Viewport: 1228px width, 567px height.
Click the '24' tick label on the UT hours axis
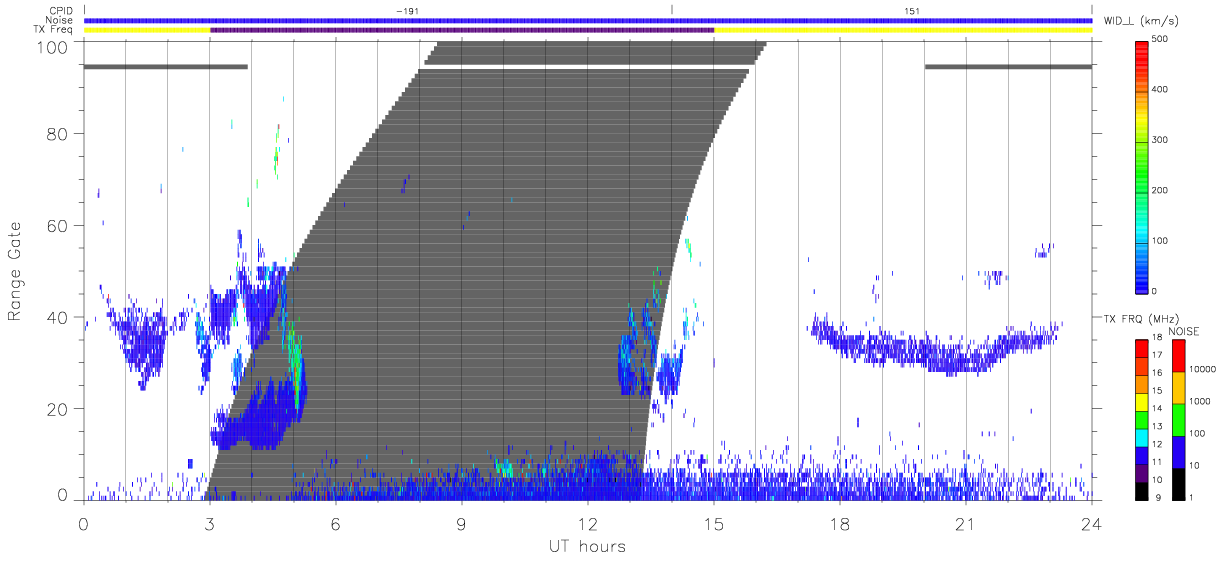[x=1092, y=523]
